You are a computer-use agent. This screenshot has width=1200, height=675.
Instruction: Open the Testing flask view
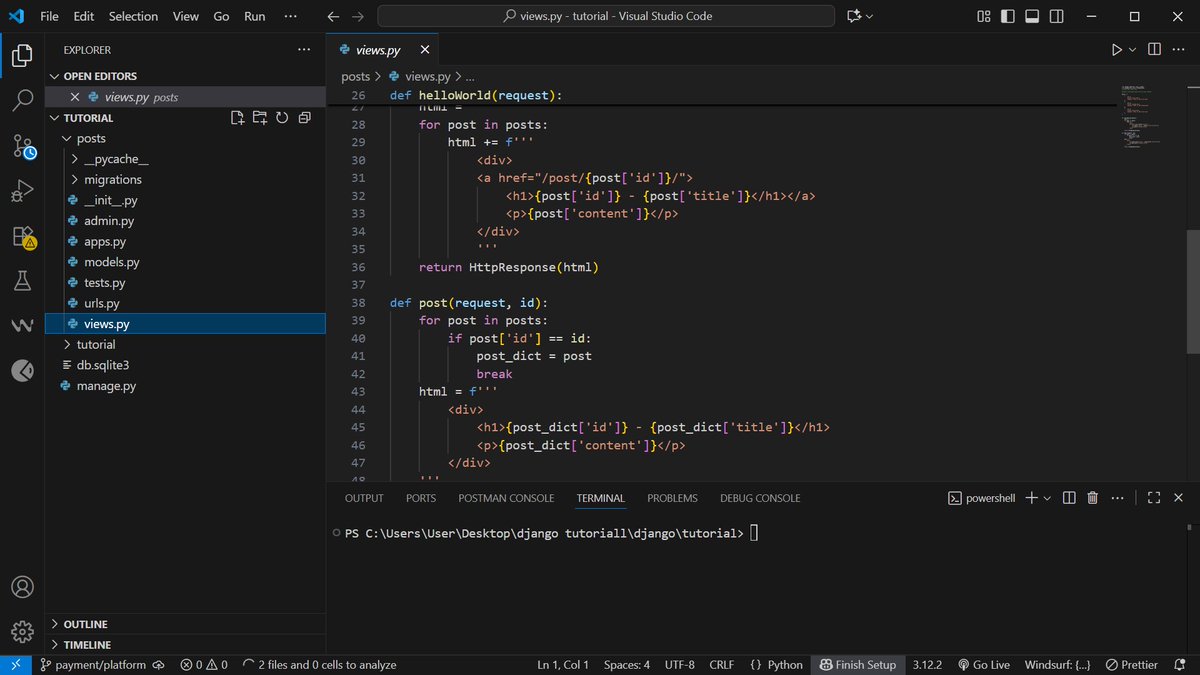point(22,281)
